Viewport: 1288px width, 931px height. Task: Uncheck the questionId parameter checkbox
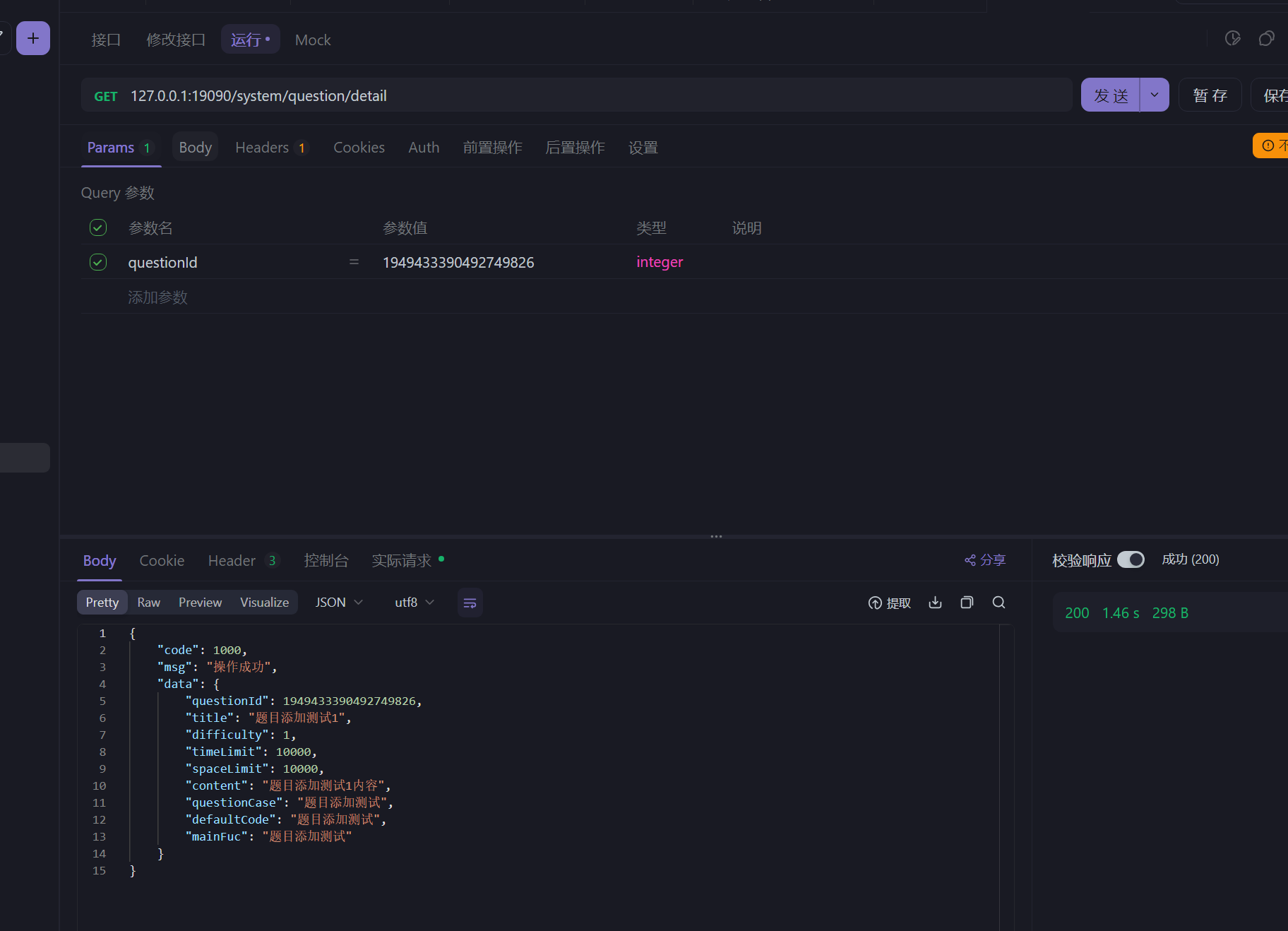98,262
